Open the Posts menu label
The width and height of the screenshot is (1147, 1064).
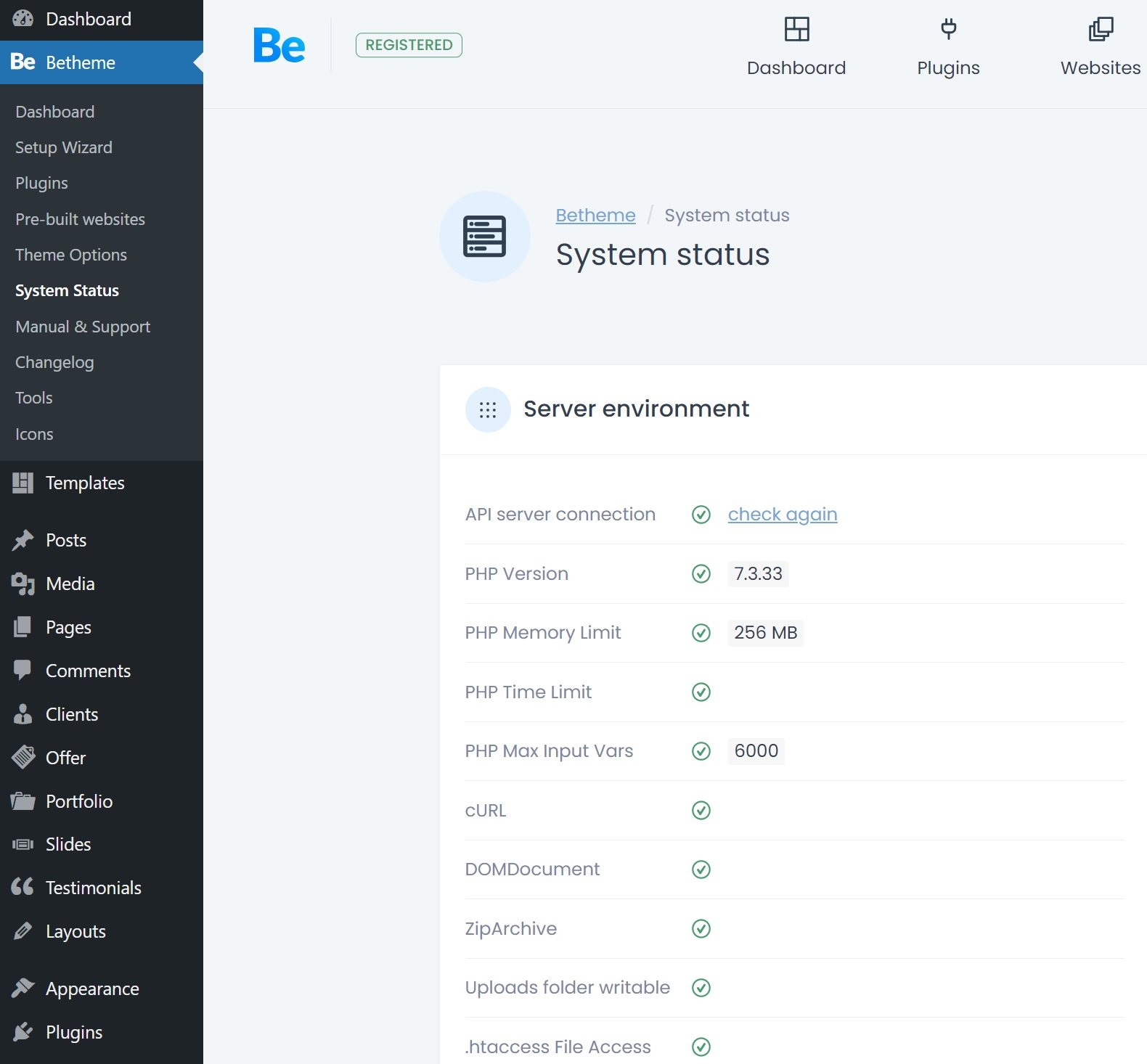[x=66, y=540]
